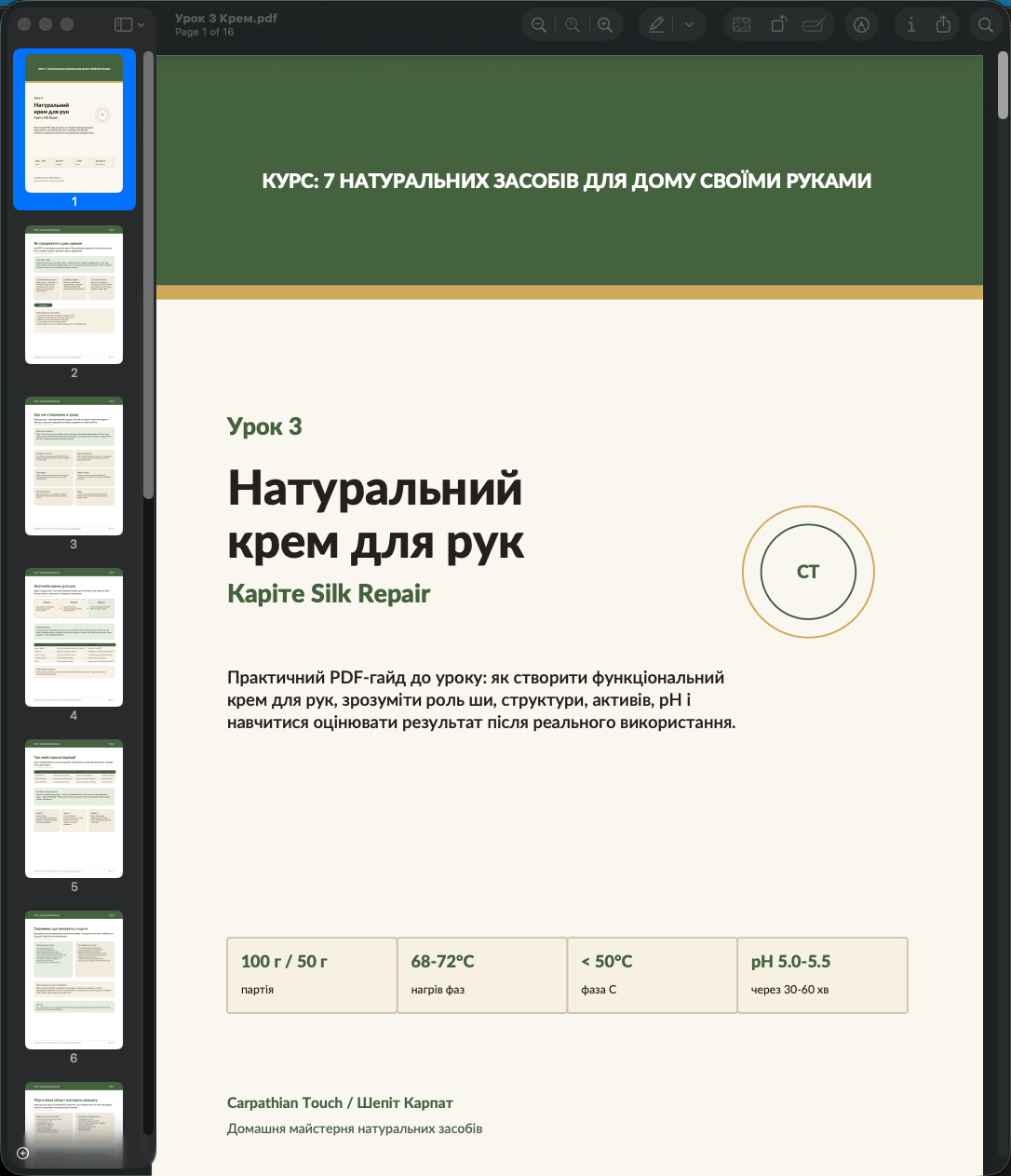This screenshot has width=1011, height=1176.
Task: Select page 3 thumbnail
Action: point(74,466)
